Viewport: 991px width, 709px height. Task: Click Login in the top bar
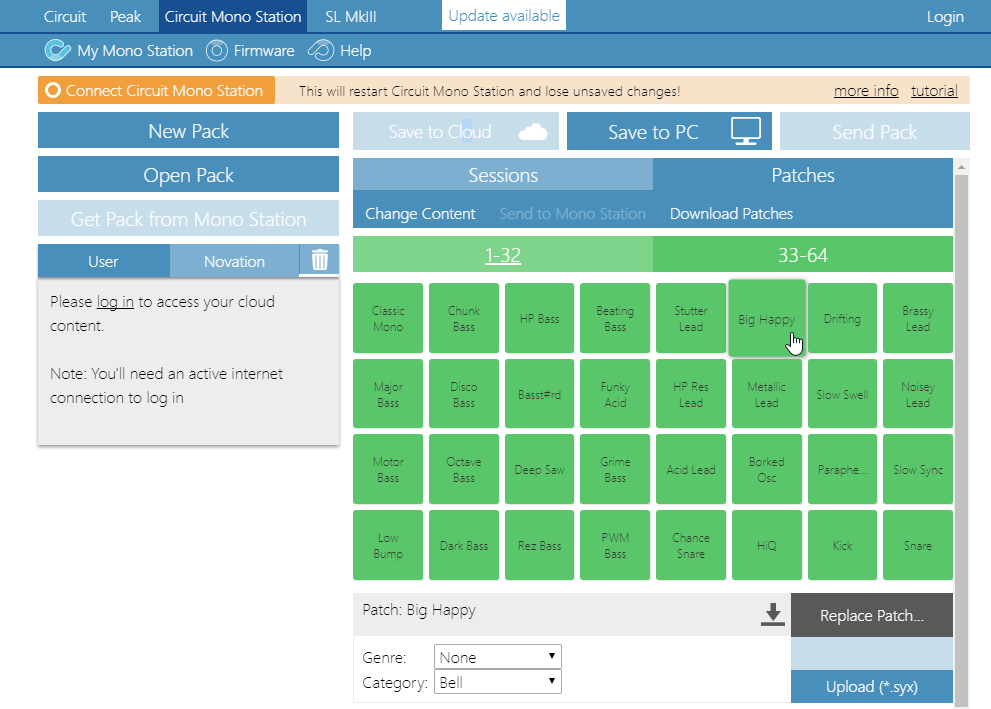[x=945, y=17]
